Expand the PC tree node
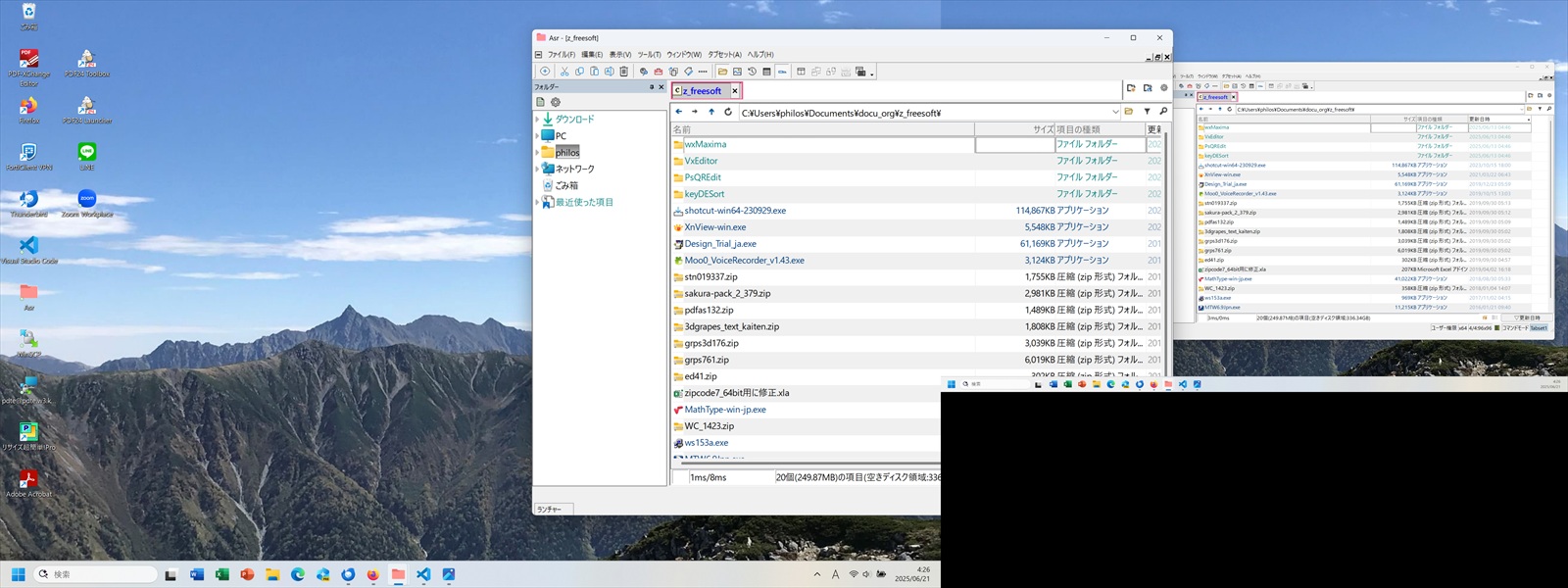The height and width of the screenshot is (588, 1568). [537, 135]
